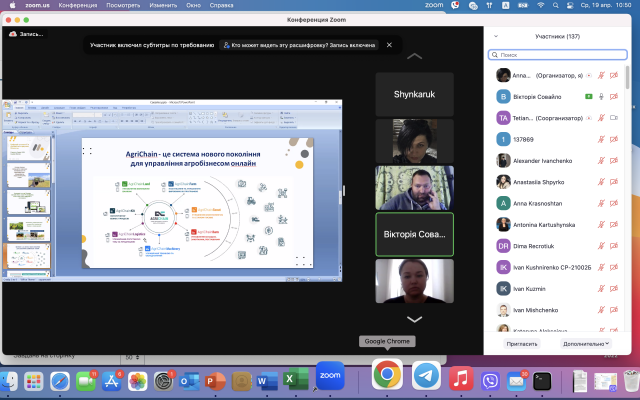Screen dimensions: 640x400
Task: Click the zoom status item in menu bar
Action: click(434, 5)
